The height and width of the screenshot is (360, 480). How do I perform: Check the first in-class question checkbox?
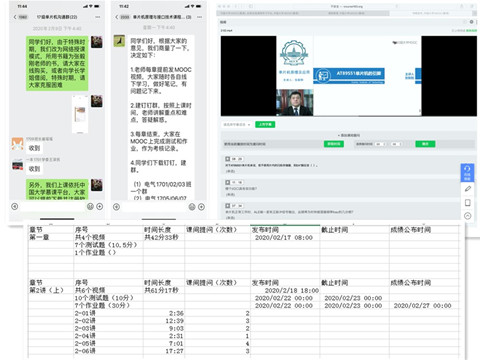(228, 159)
